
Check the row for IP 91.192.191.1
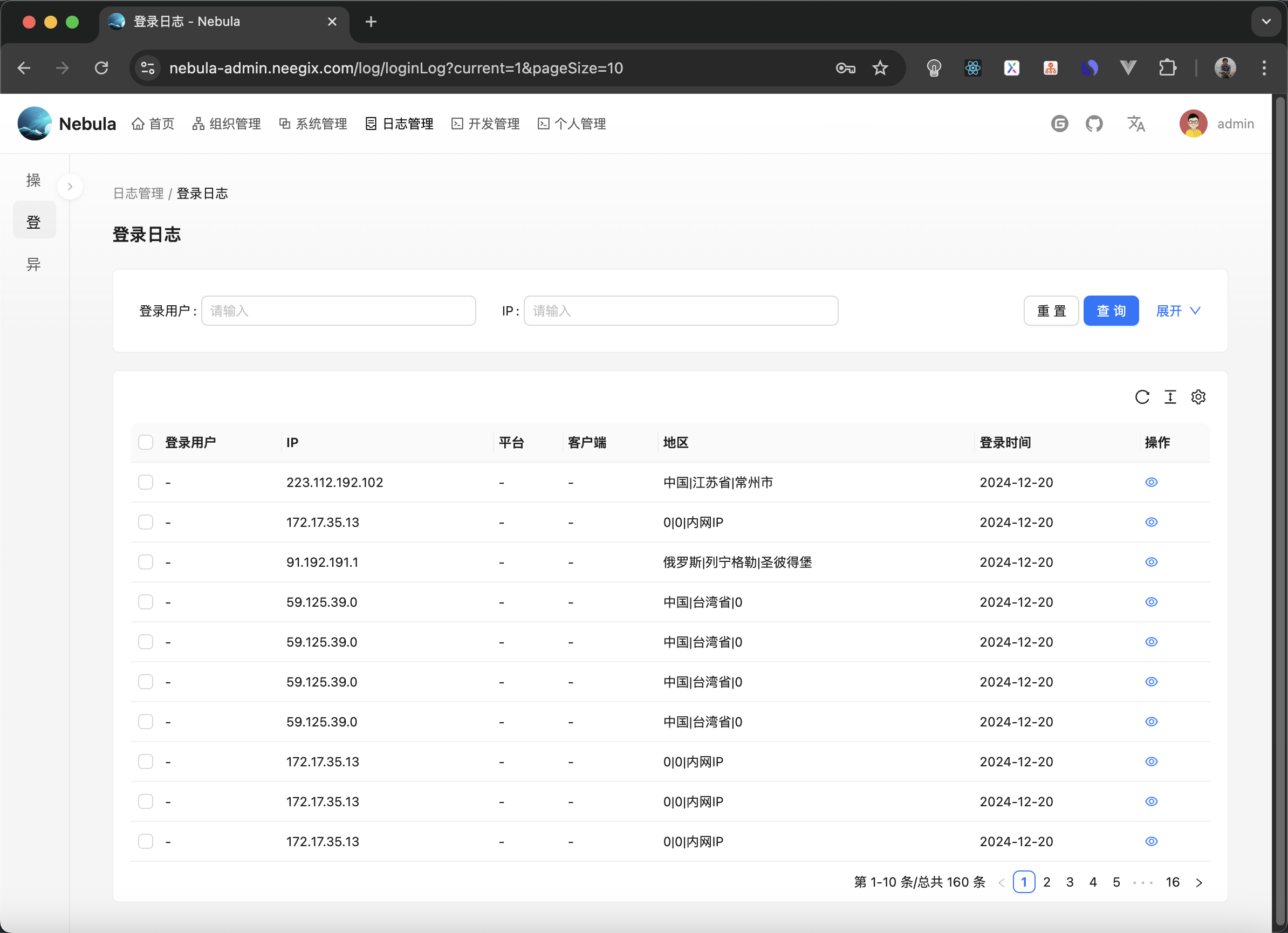[146, 562]
